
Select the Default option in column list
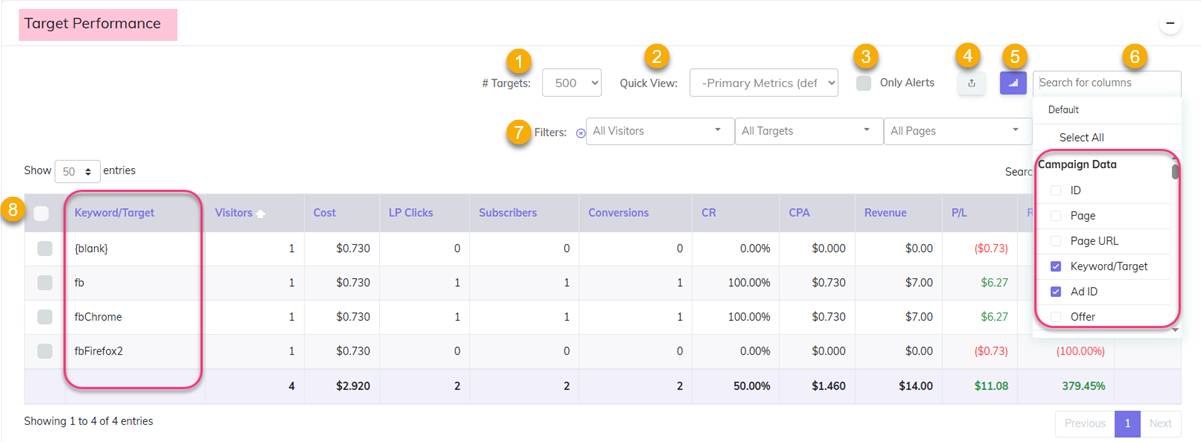point(1063,110)
